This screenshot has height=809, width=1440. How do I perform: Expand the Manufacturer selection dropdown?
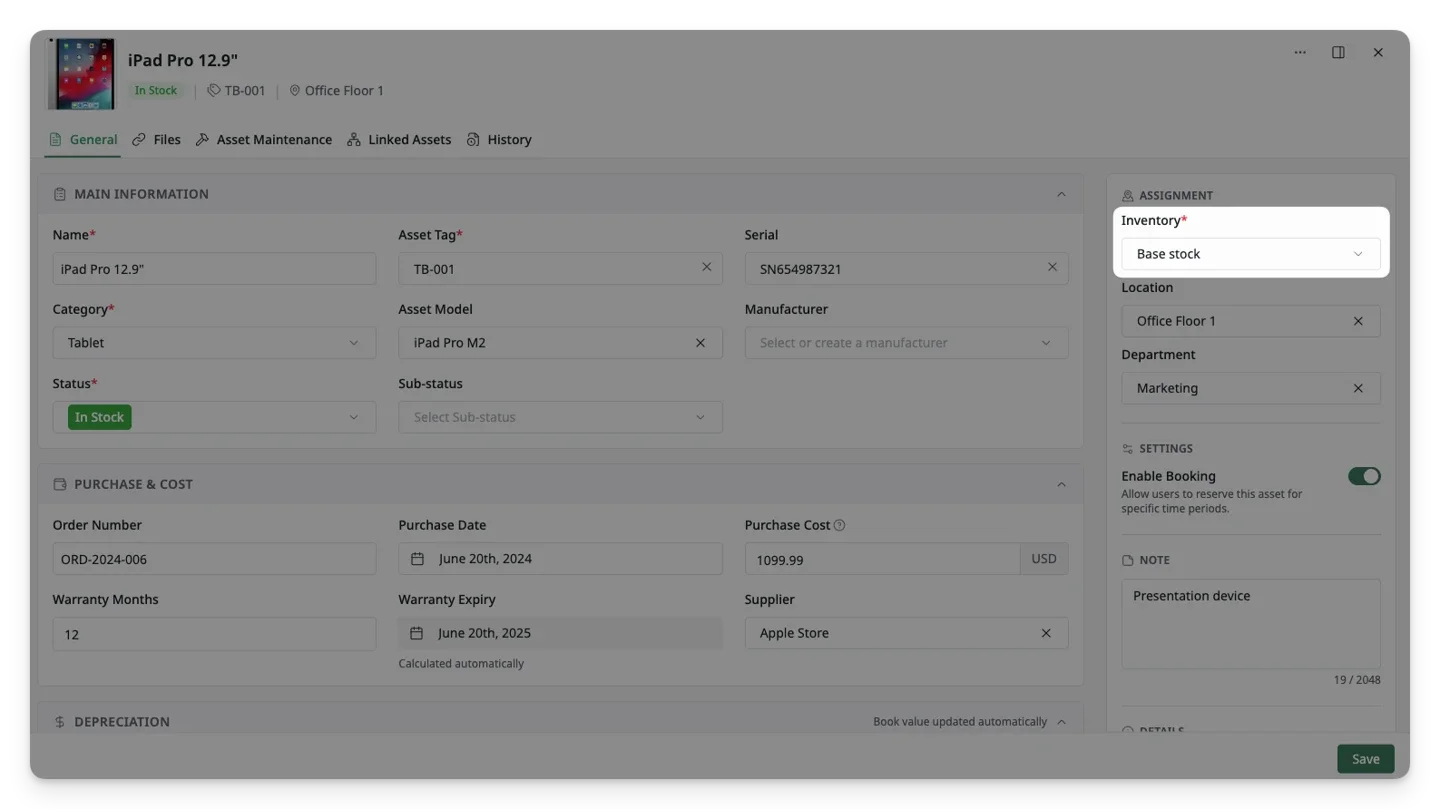(906, 343)
